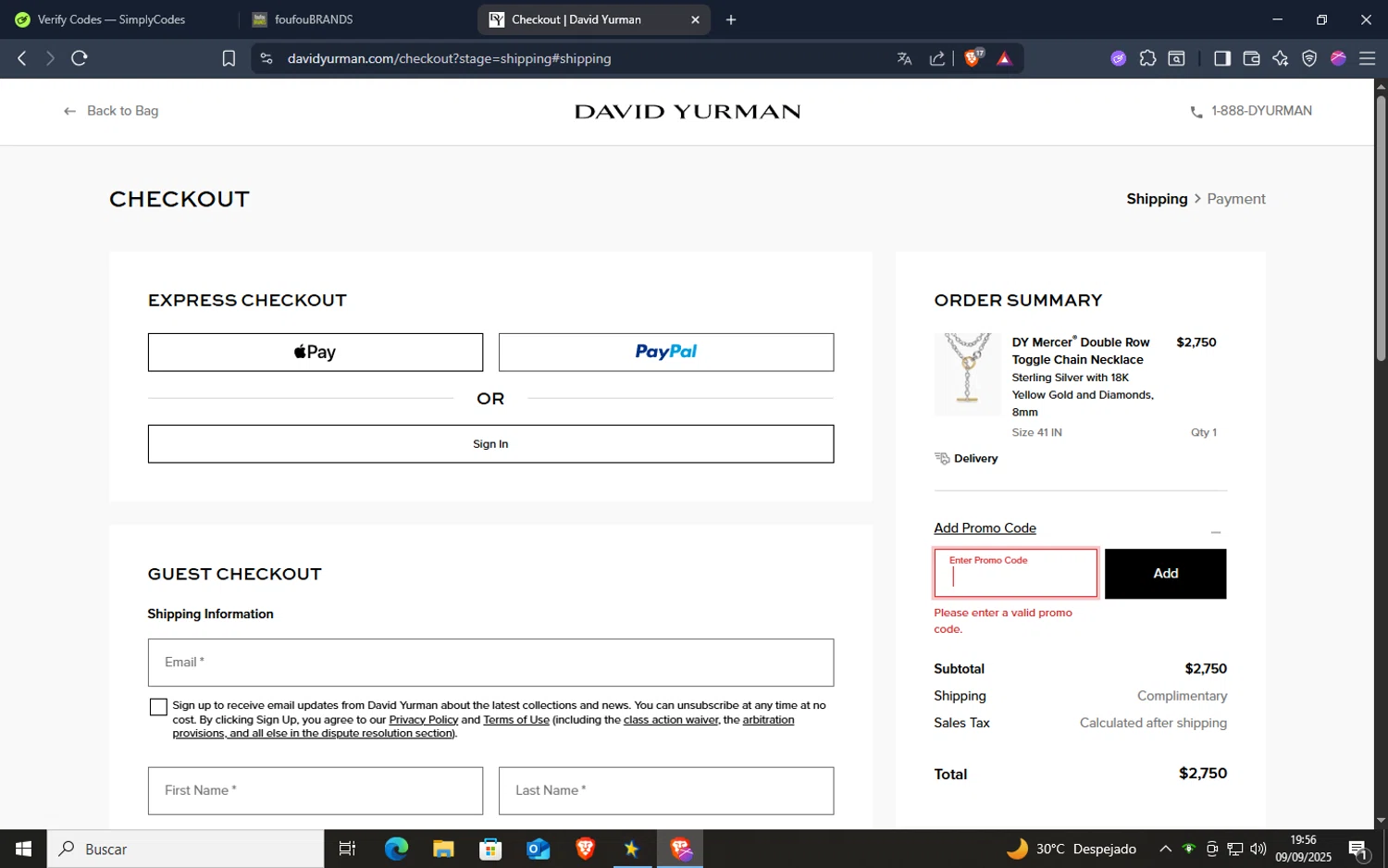Follow the Back to Bag link
This screenshot has width=1388, height=868.
(111, 111)
